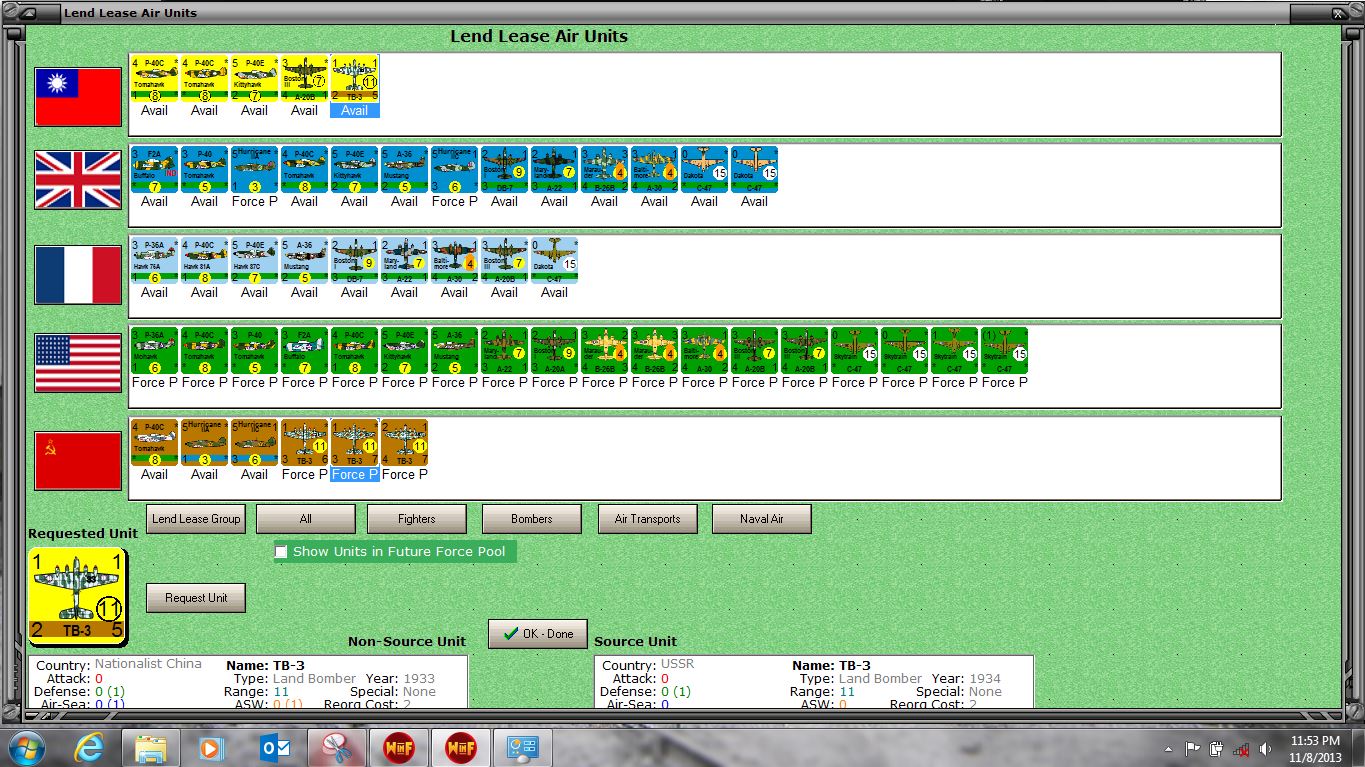Show only Air Transports
Viewport: 1365px width, 767px height.
[x=648, y=519]
